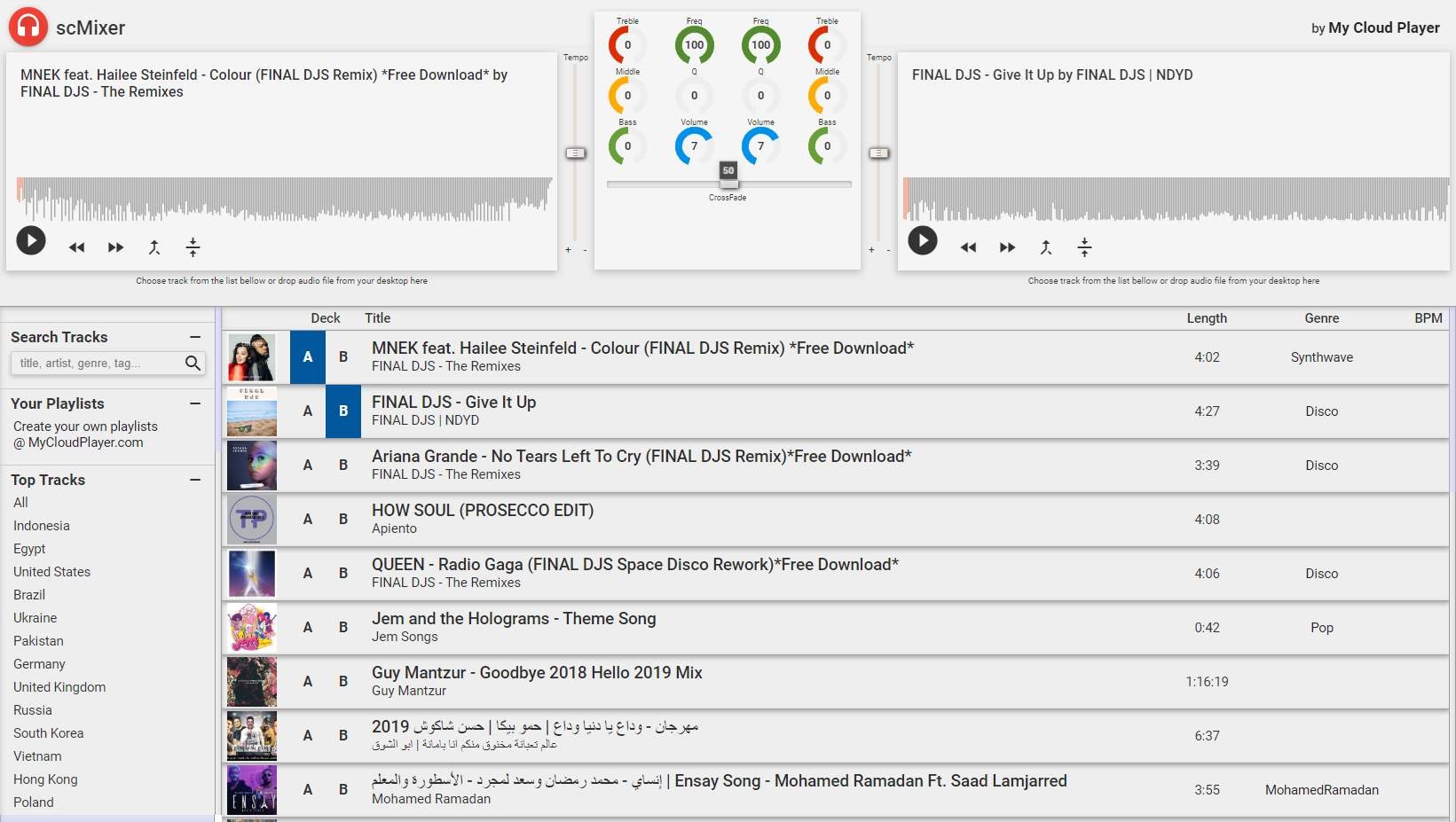Select All in Top Tracks
Screen dimensions: 1456x822
coord(20,503)
